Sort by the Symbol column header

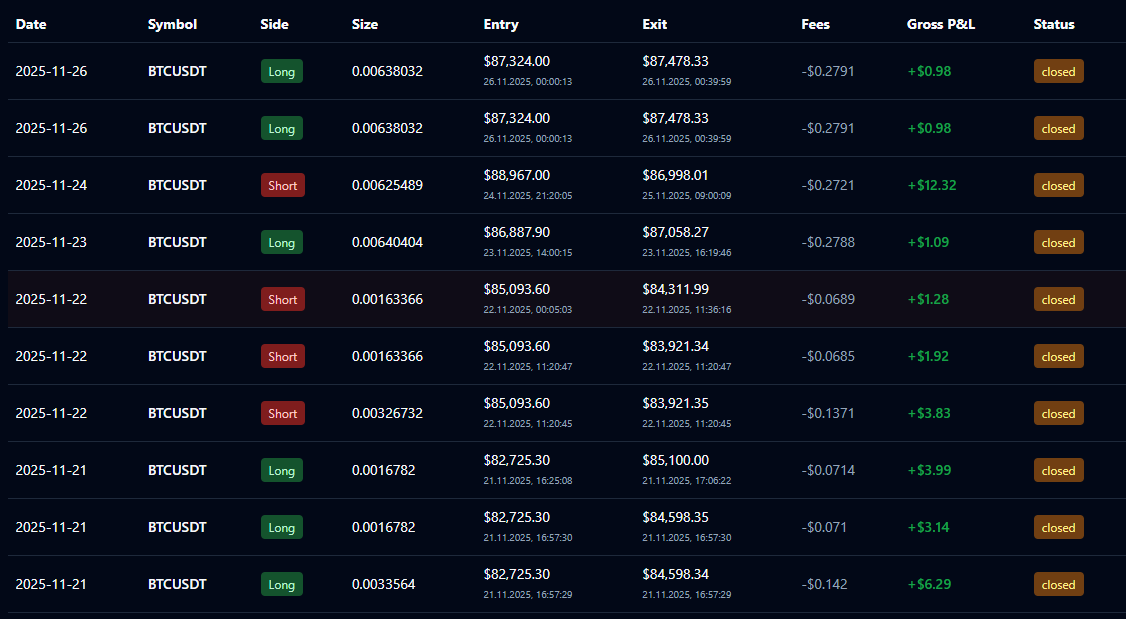pyautogui.click(x=172, y=24)
